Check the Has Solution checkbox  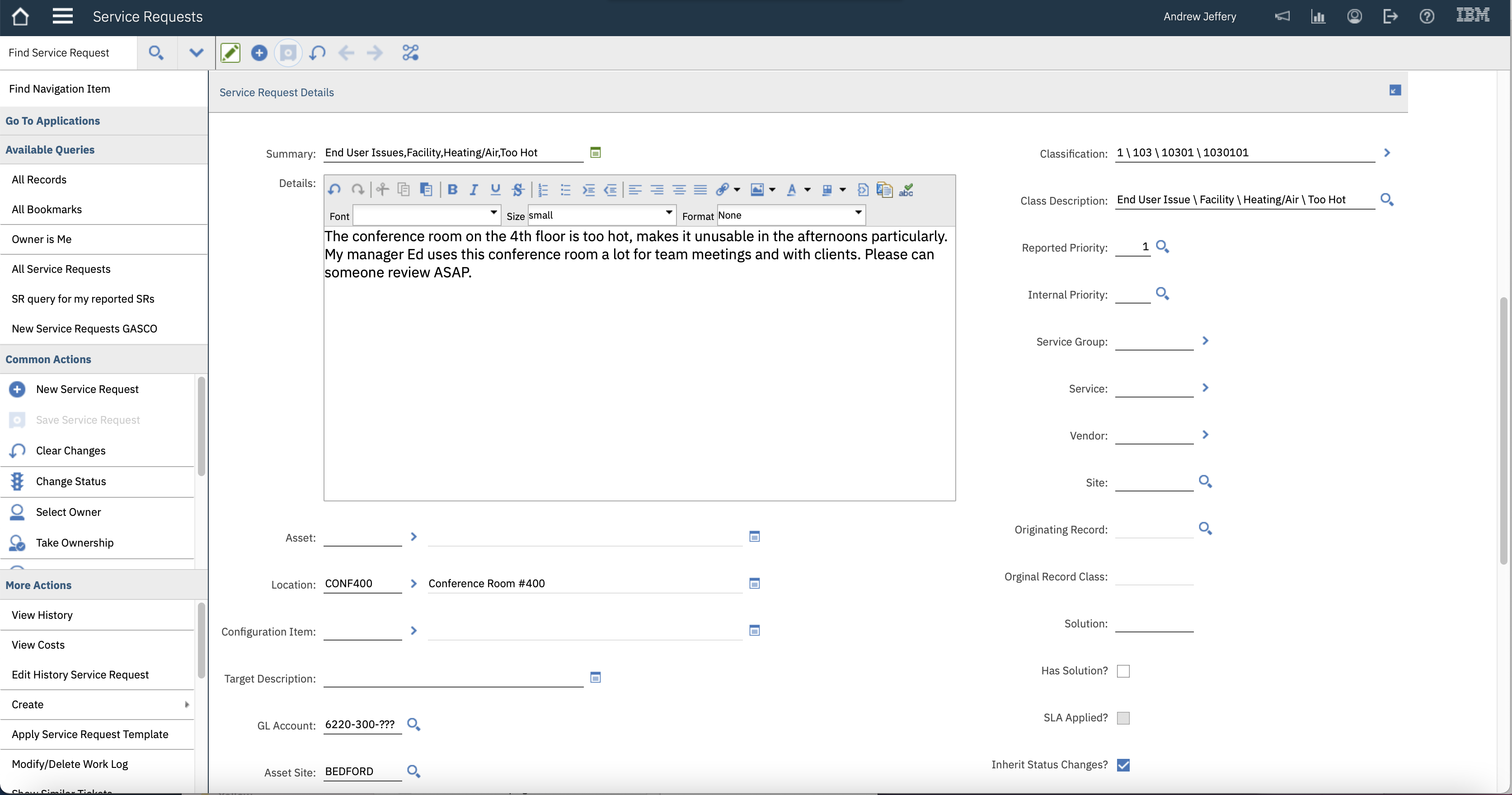(x=1123, y=671)
